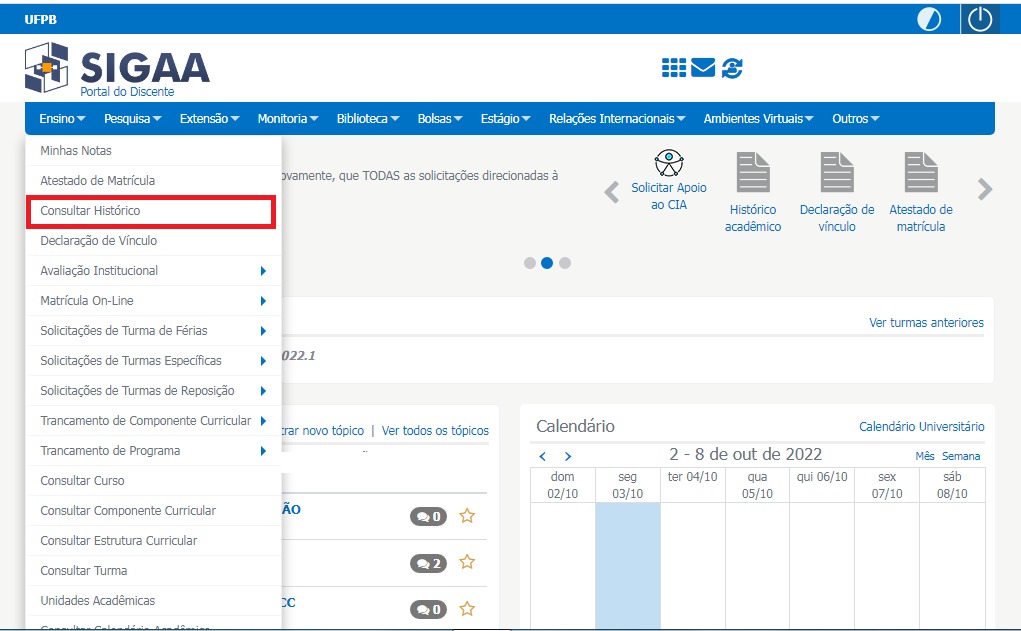1021x631 pixels.
Task: Click the refresh sync icon
Action: (732, 68)
